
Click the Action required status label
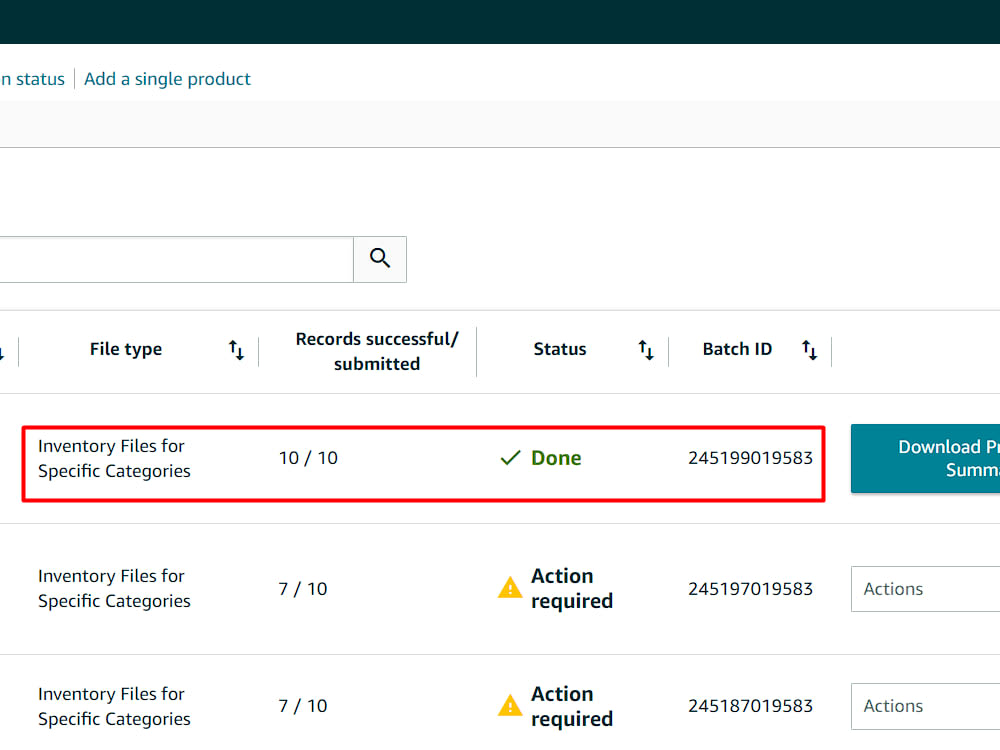coord(572,588)
